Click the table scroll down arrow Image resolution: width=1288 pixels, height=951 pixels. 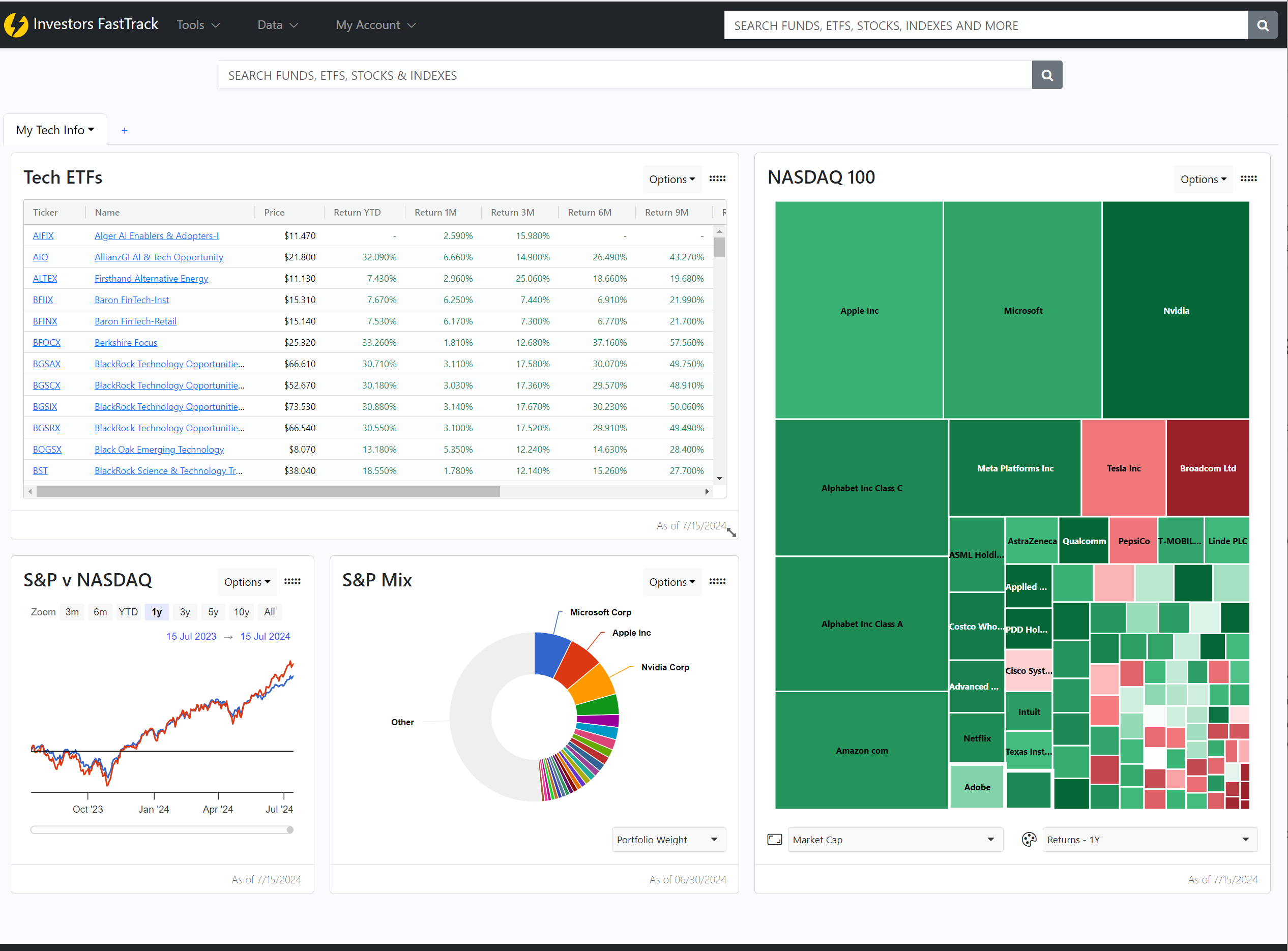point(719,479)
